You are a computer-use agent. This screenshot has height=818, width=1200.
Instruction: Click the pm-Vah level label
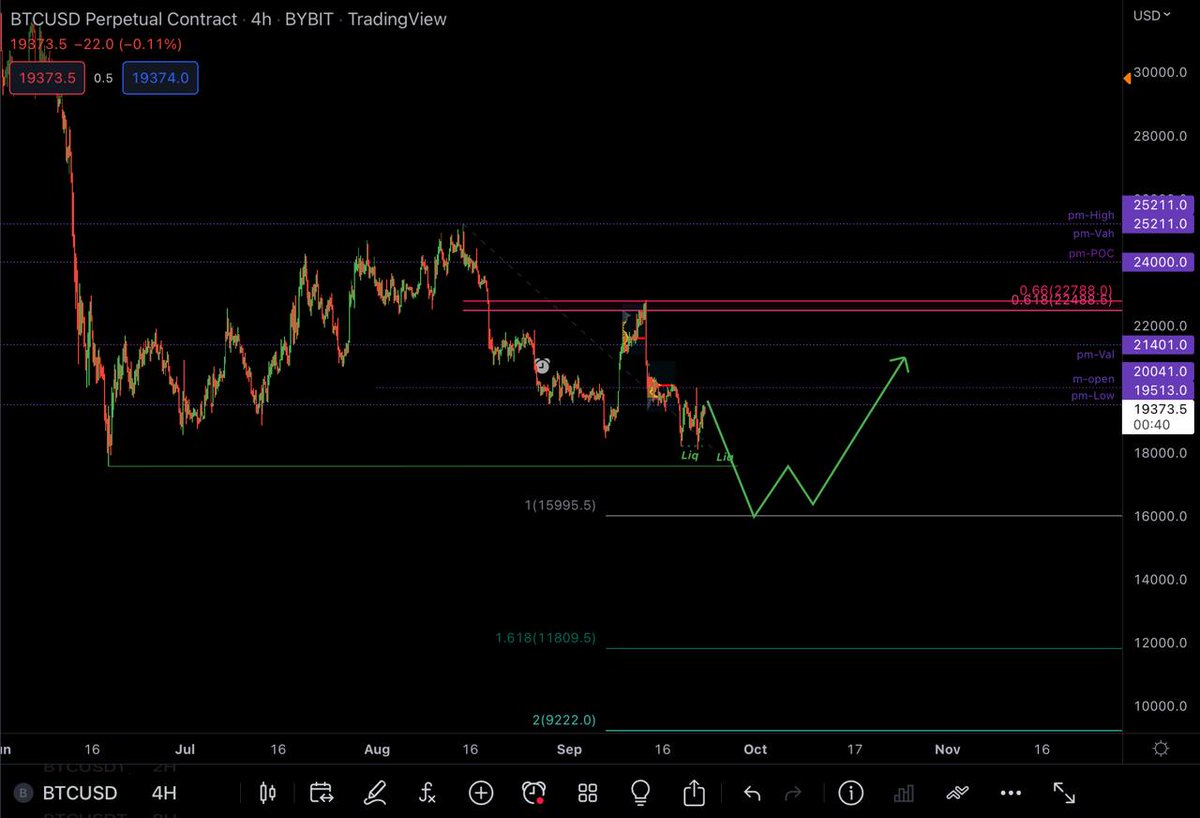point(1093,233)
